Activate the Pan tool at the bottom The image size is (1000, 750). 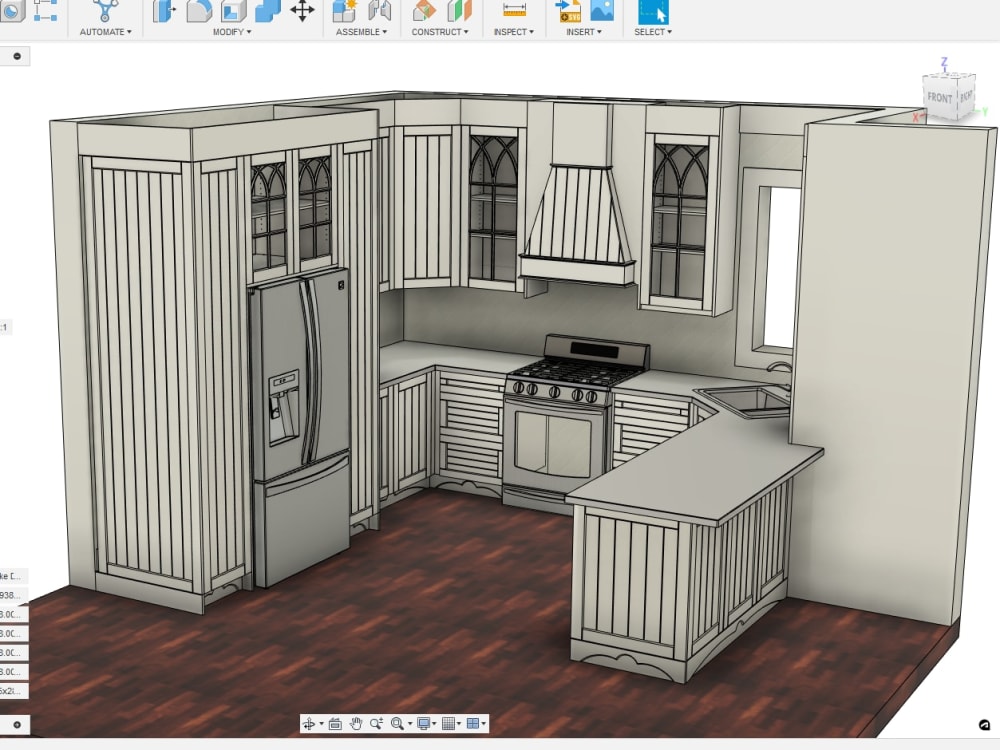click(356, 722)
